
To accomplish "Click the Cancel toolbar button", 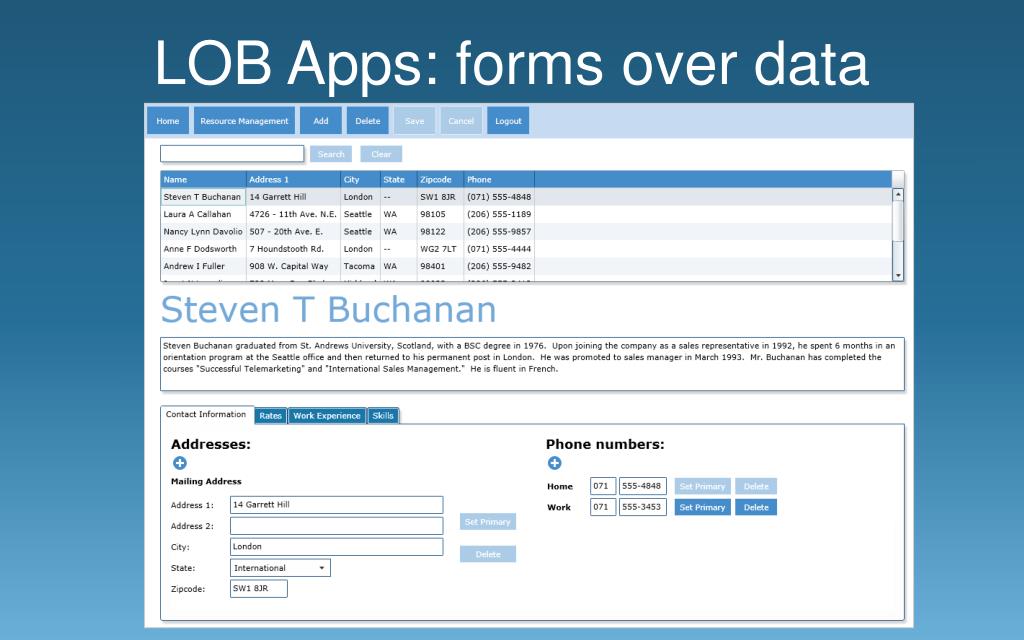I will pyautogui.click(x=461, y=121).
